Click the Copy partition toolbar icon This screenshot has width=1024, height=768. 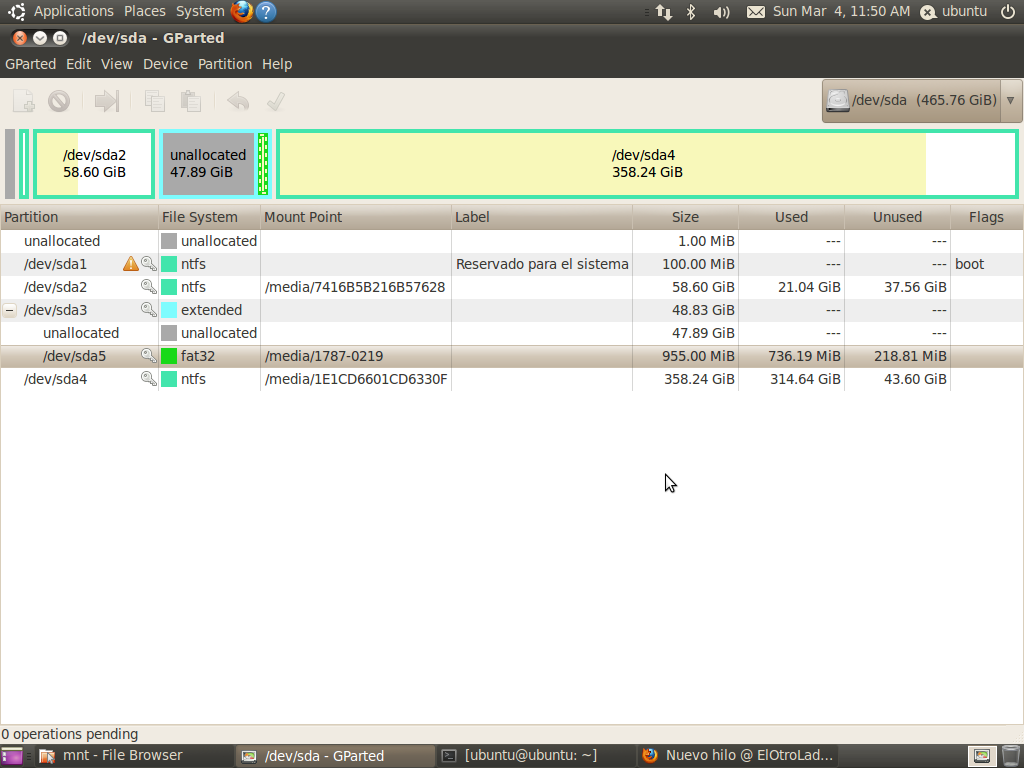tap(155, 101)
